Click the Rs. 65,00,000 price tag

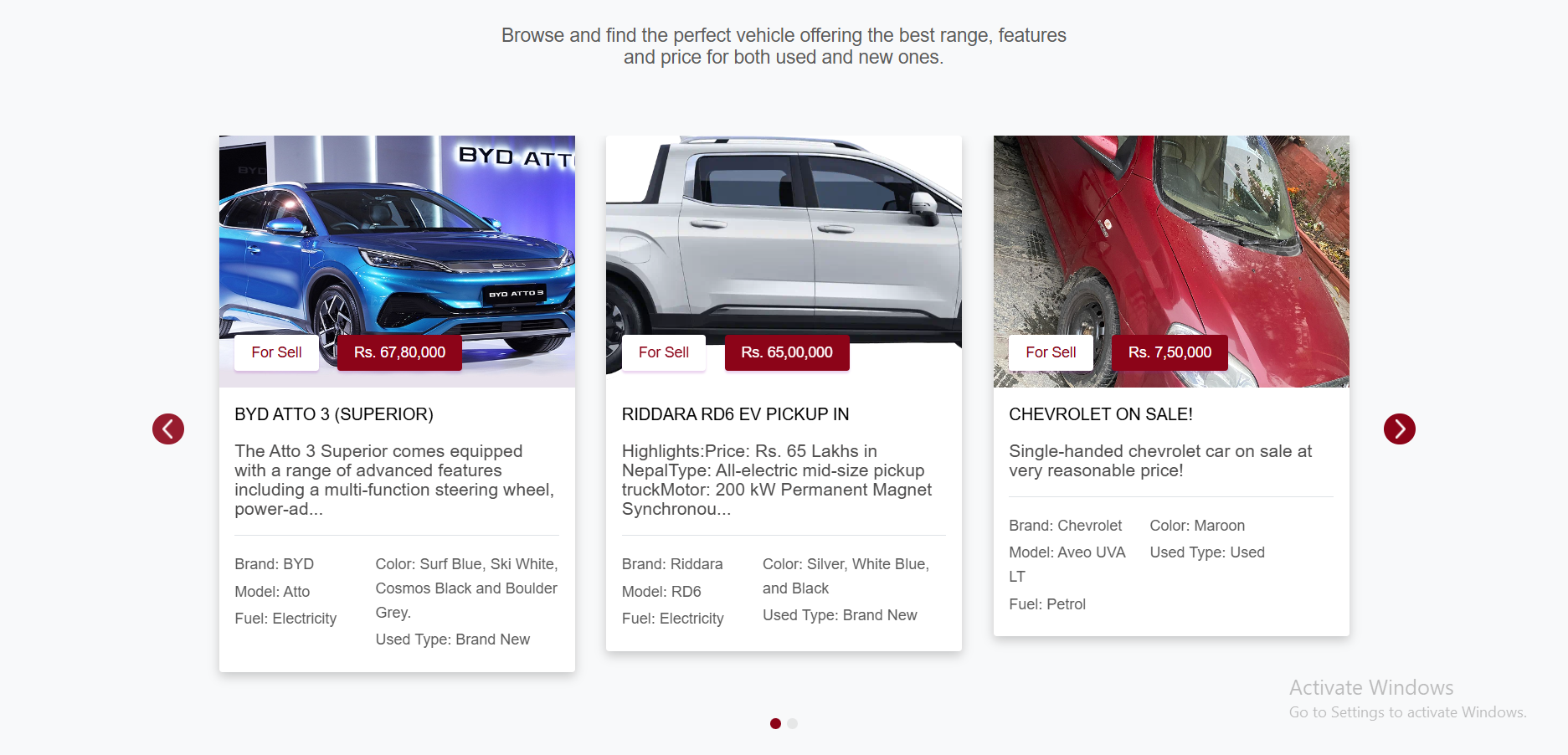click(787, 352)
